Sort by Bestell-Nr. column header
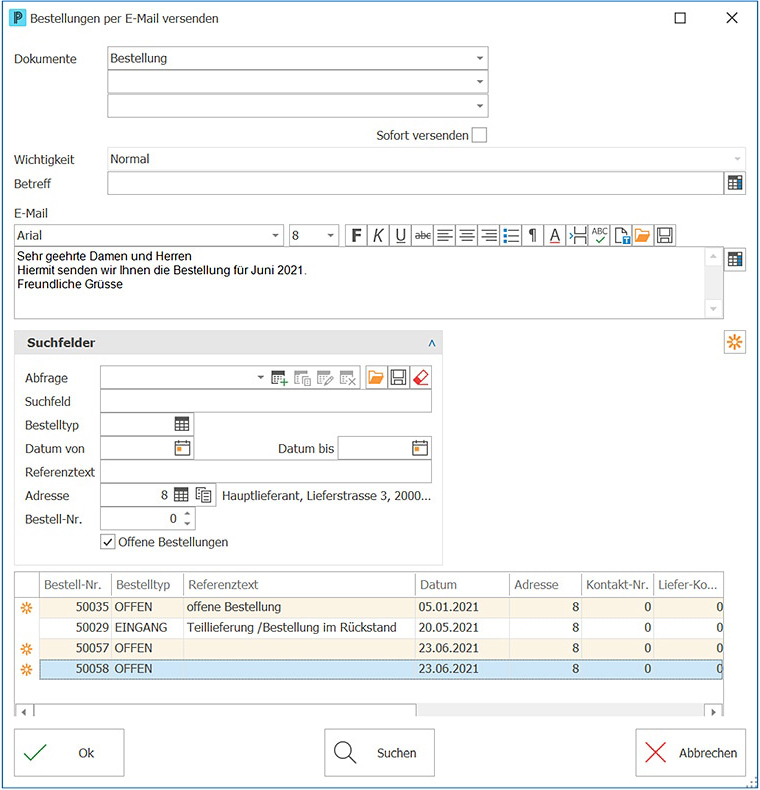 [75, 584]
